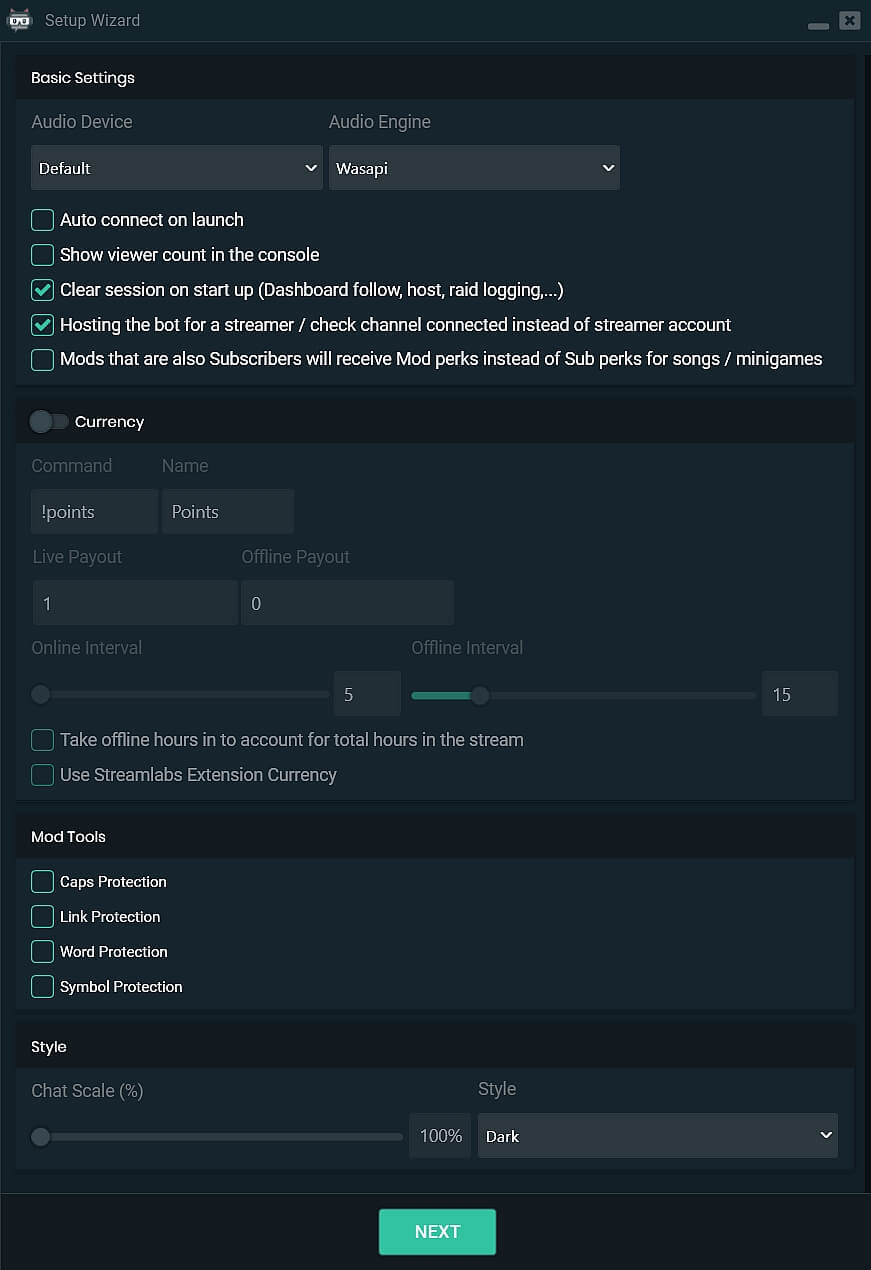Turn on the Currency toggle switch
Screen dimensions: 871x1270
[x=48, y=422]
